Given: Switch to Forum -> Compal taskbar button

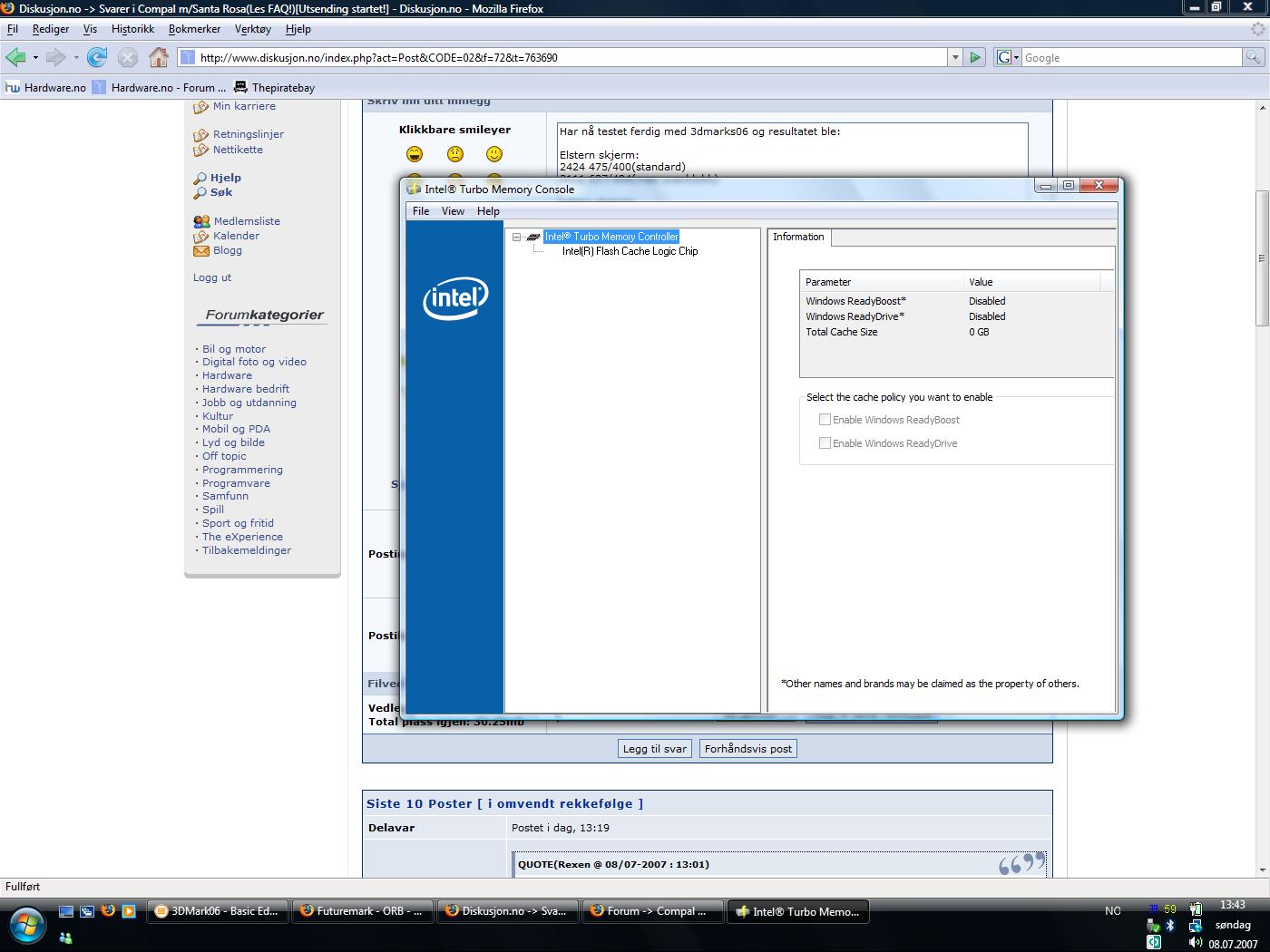Looking at the screenshot, I should (653, 911).
